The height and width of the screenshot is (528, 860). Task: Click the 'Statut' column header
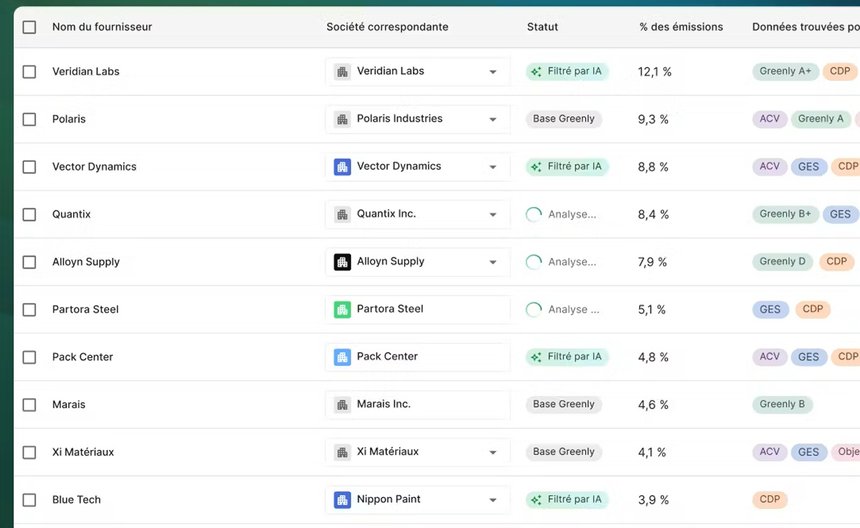click(x=542, y=27)
